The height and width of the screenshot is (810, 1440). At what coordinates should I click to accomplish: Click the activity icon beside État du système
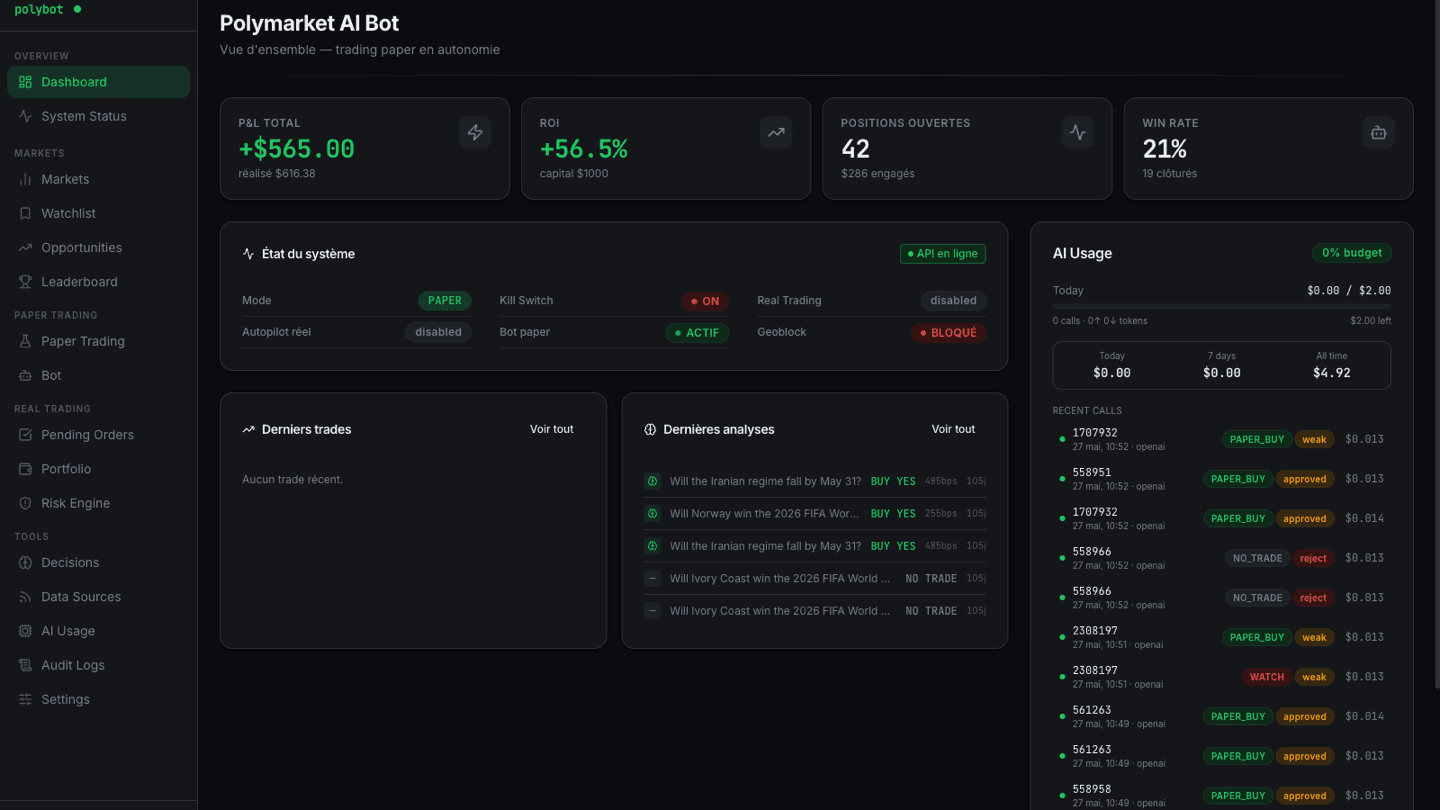tap(248, 254)
